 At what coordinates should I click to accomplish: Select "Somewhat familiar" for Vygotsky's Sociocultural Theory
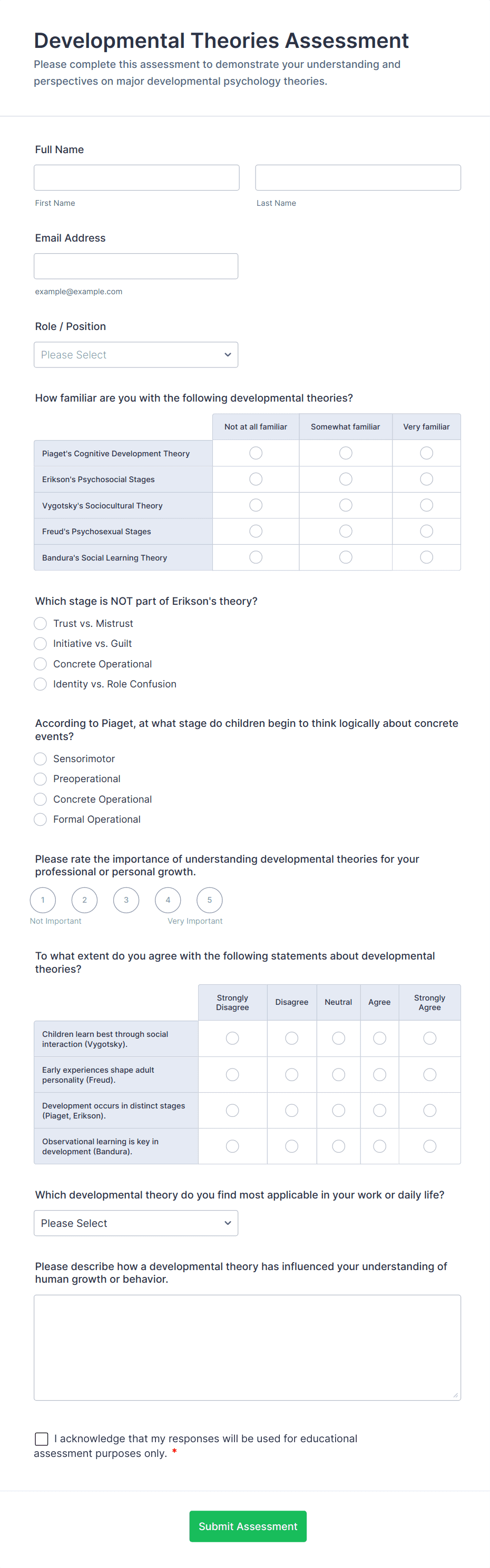tap(346, 505)
